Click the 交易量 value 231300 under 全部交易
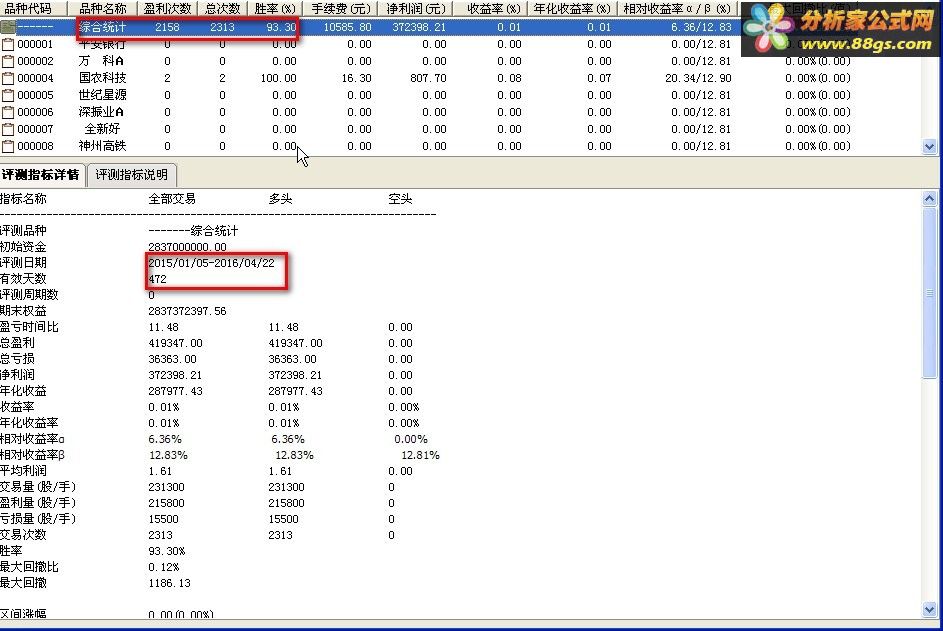943x631 pixels. (x=167, y=487)
